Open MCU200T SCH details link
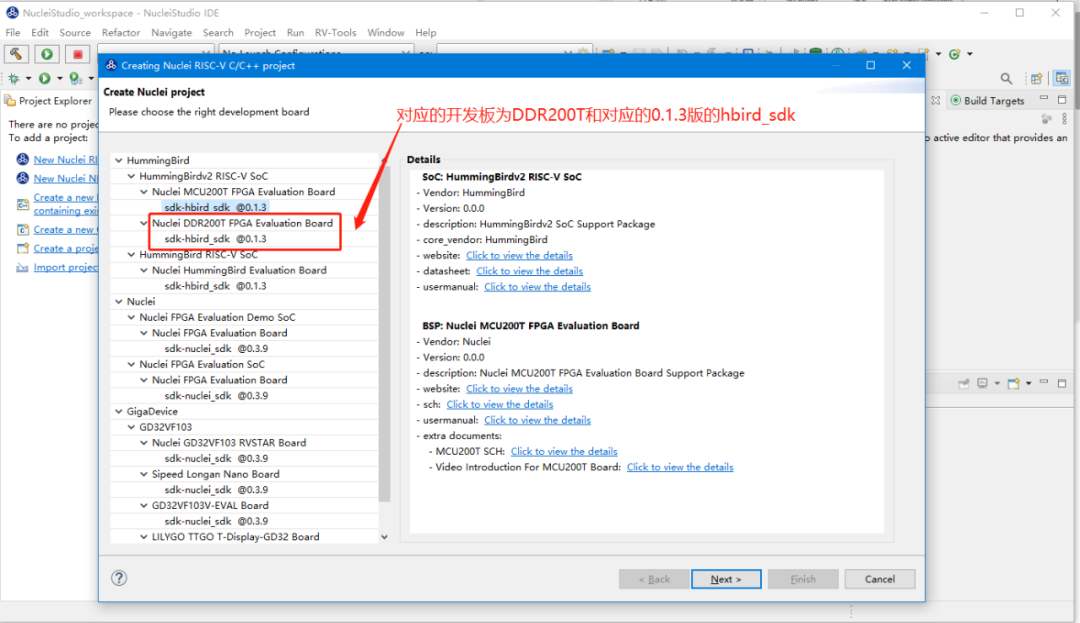 [x=564, y=452]
